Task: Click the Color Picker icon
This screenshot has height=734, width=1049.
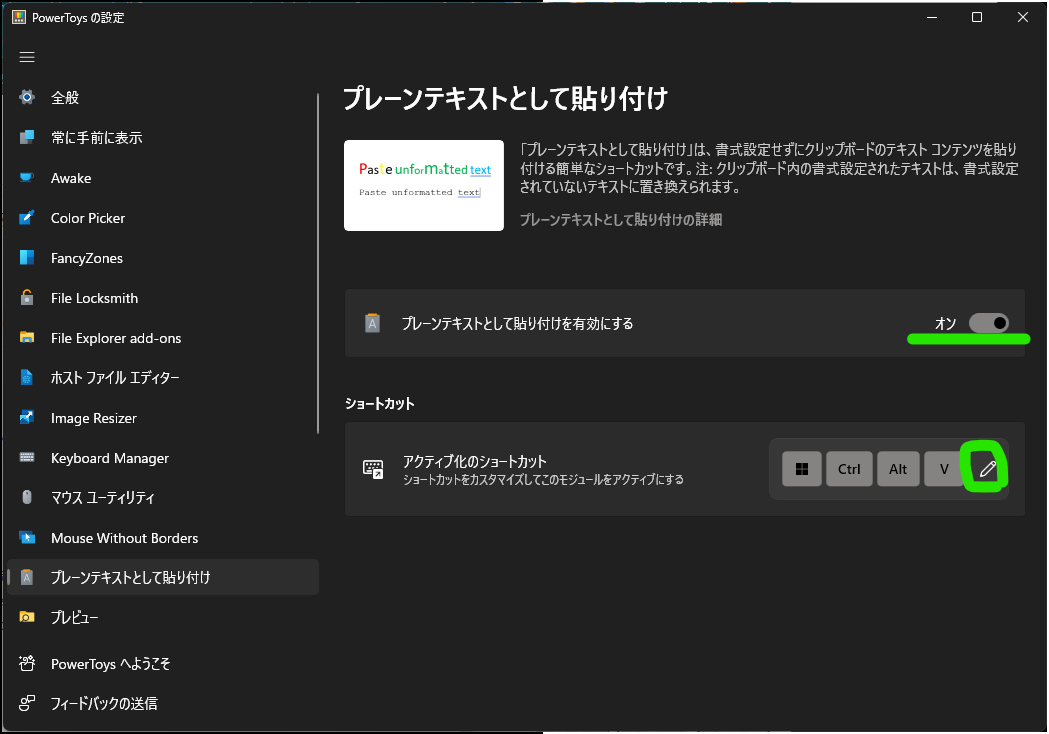Action: click(x=27, y=218)
